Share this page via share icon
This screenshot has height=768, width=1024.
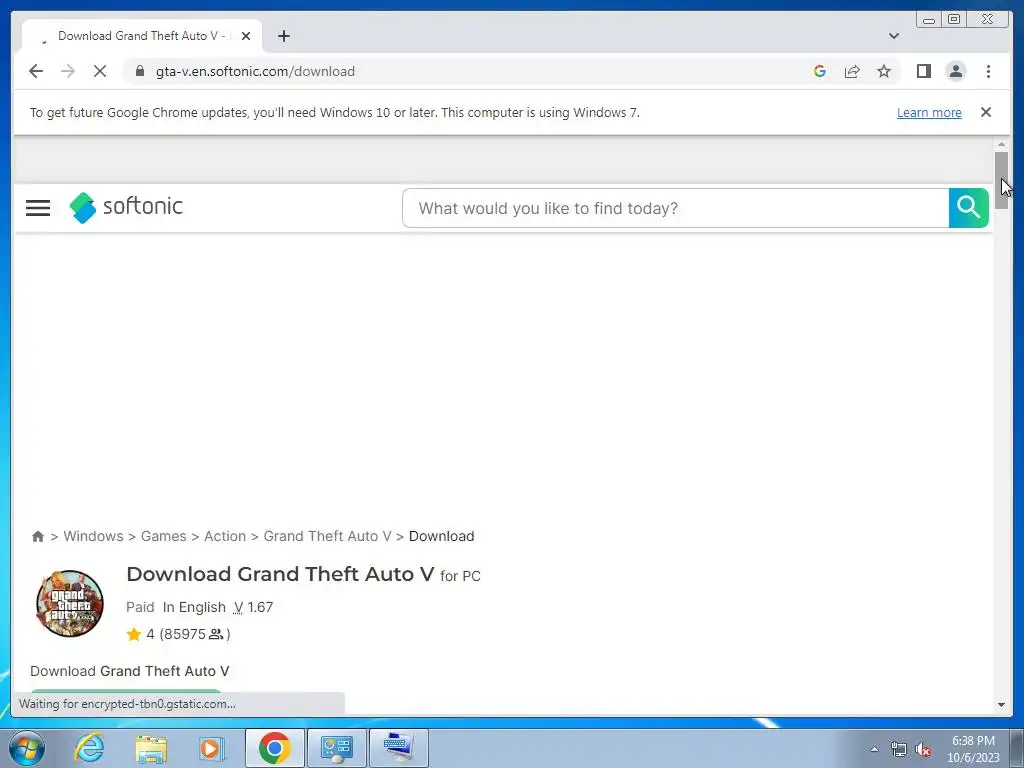point(852,71)
